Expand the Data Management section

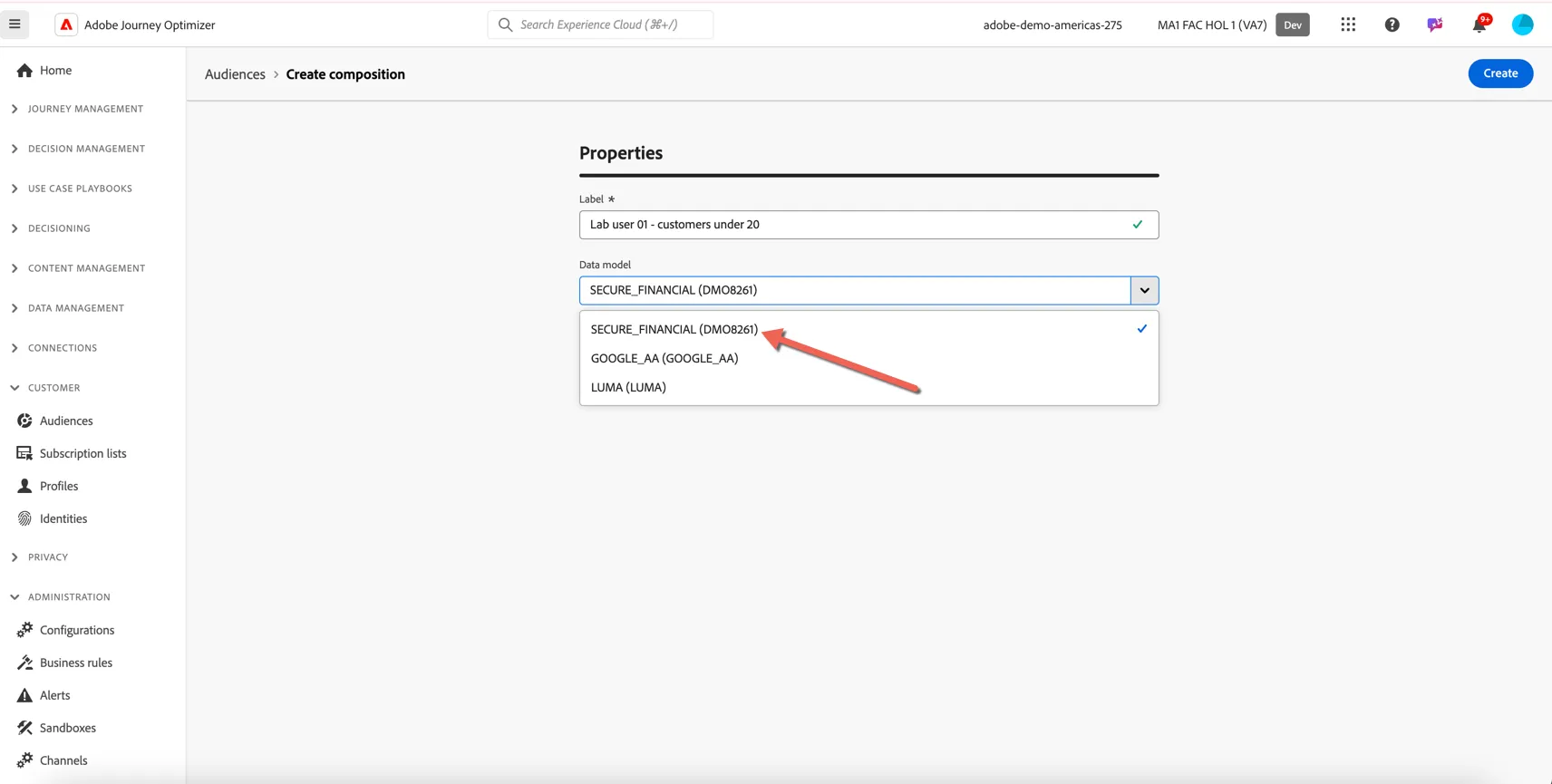[68, 308]
